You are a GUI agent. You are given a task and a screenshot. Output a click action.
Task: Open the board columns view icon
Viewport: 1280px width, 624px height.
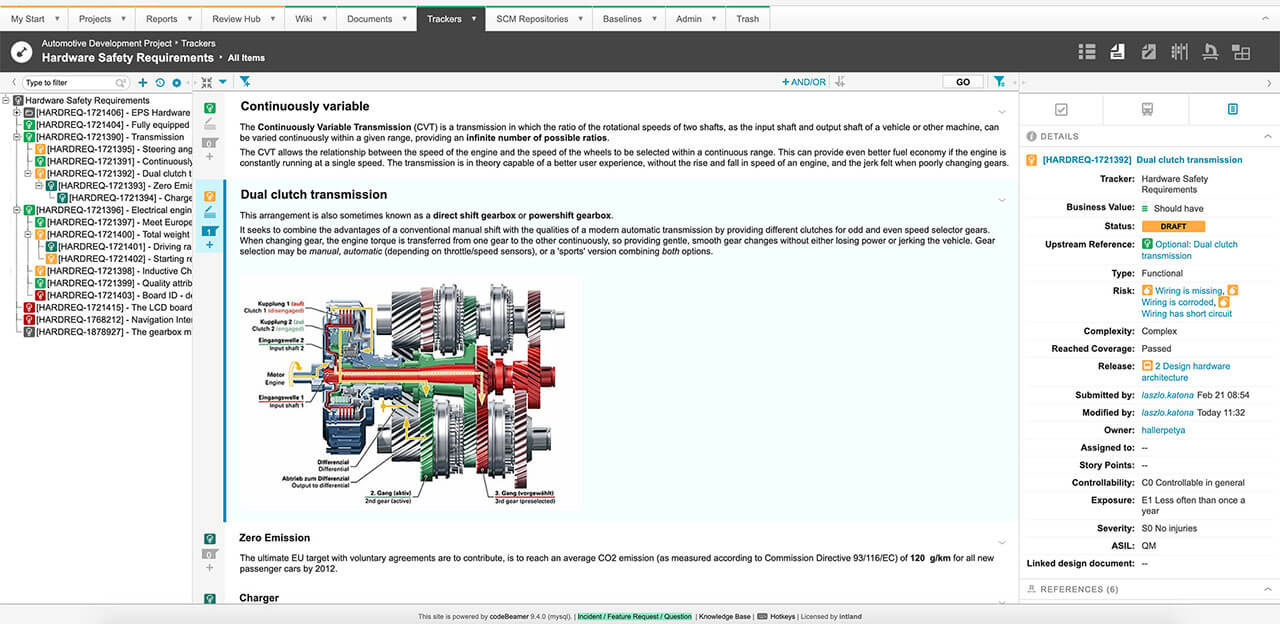point(1180,51)
